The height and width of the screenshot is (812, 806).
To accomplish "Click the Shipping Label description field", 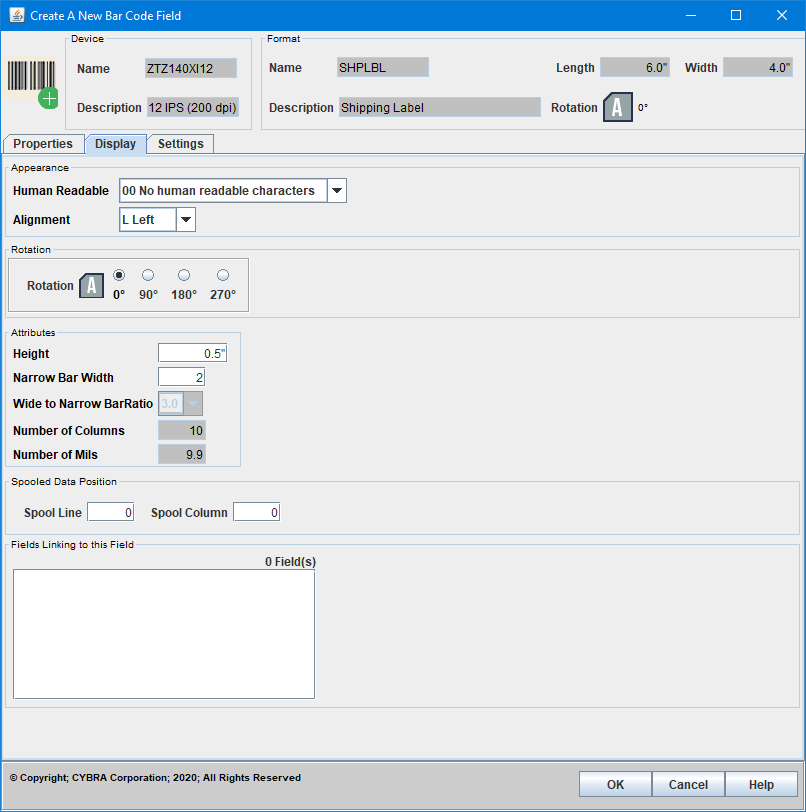I will [x=440, y=107].
